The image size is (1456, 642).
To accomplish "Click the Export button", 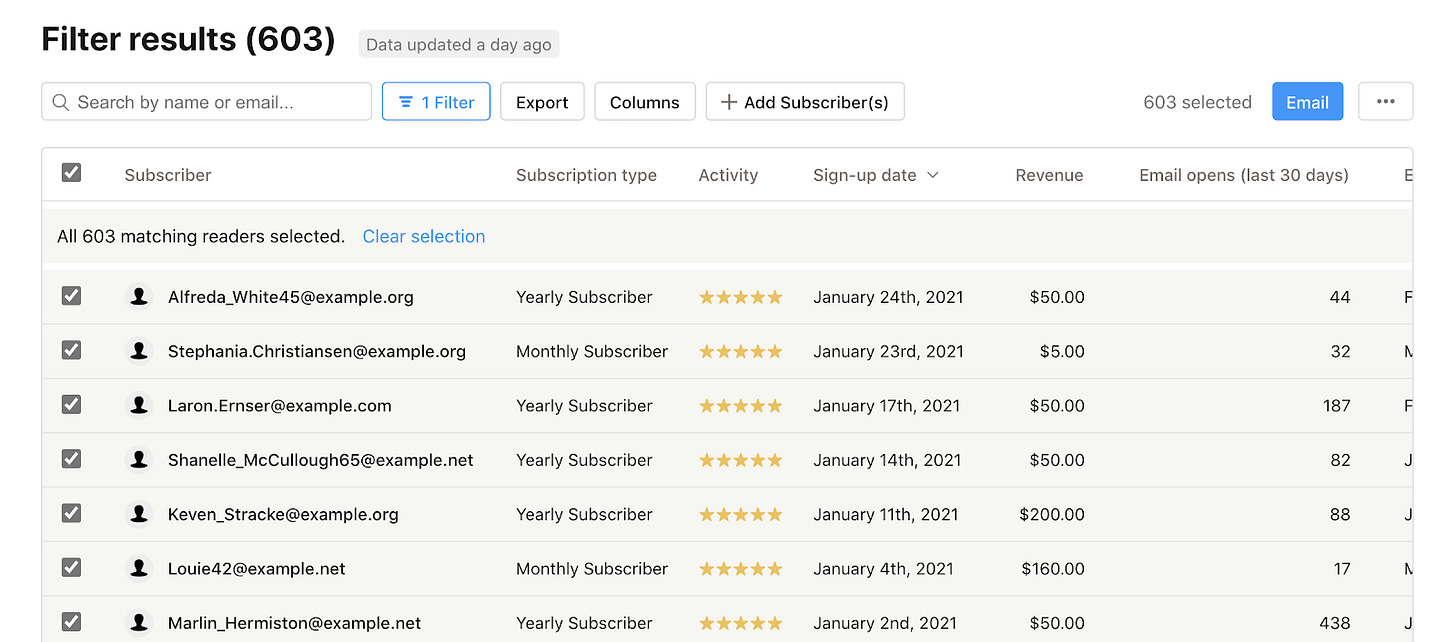I will pyautogui.click(x=542, y=101).
